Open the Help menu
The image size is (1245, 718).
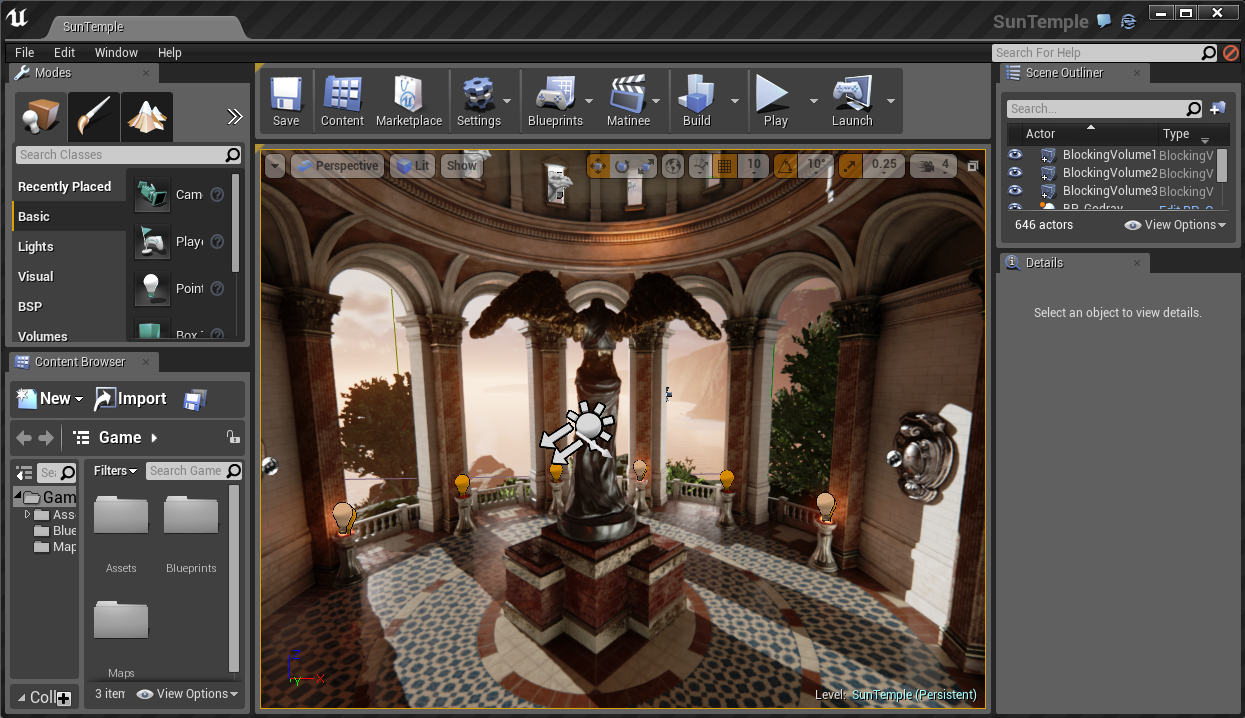[170, 52]
